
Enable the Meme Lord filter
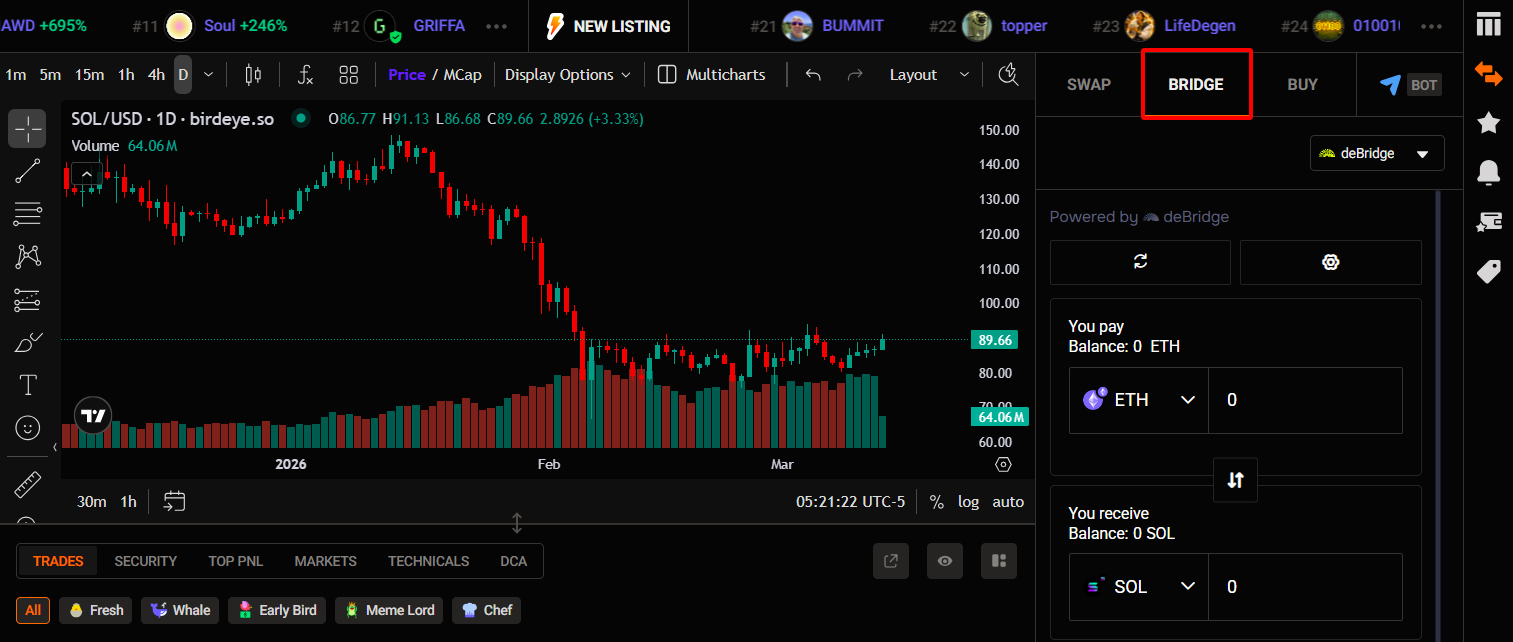tap(389, 610)
